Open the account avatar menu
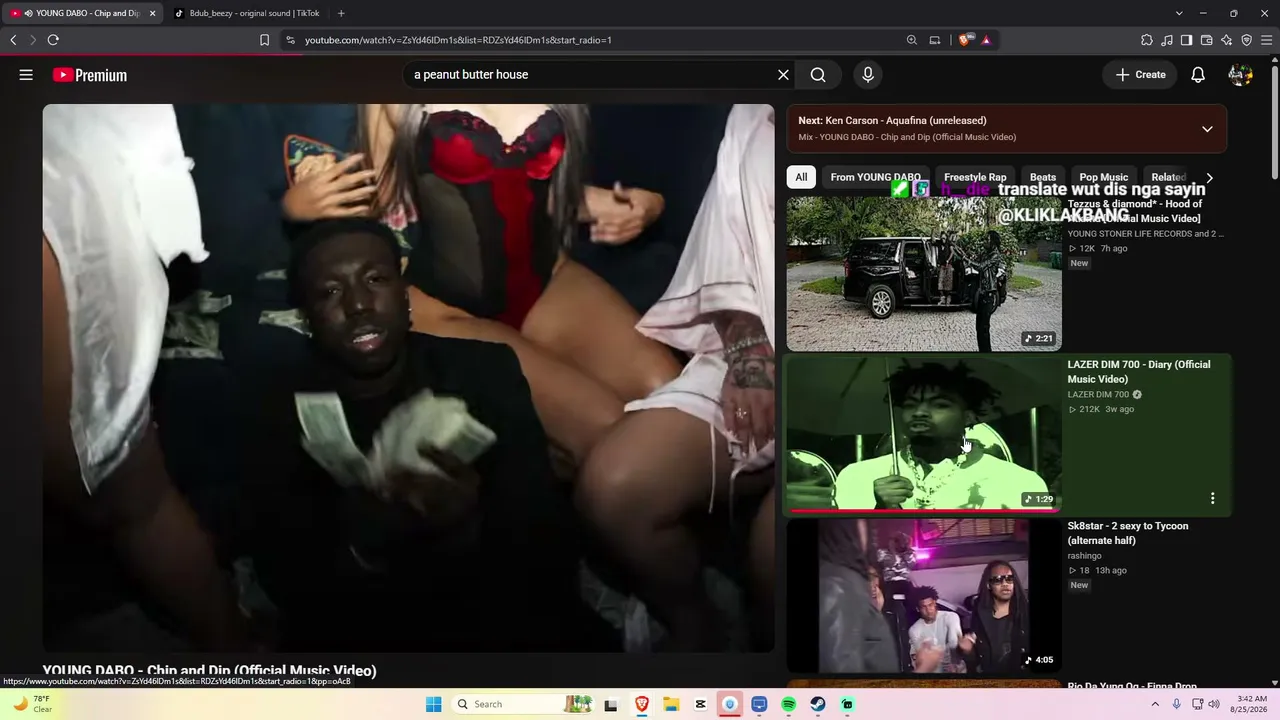 coord(1240,75)
